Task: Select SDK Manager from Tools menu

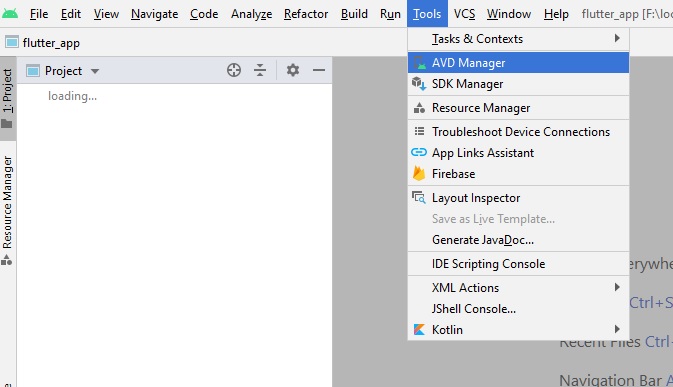Action: pyautogui.click(x=518, y=84)
